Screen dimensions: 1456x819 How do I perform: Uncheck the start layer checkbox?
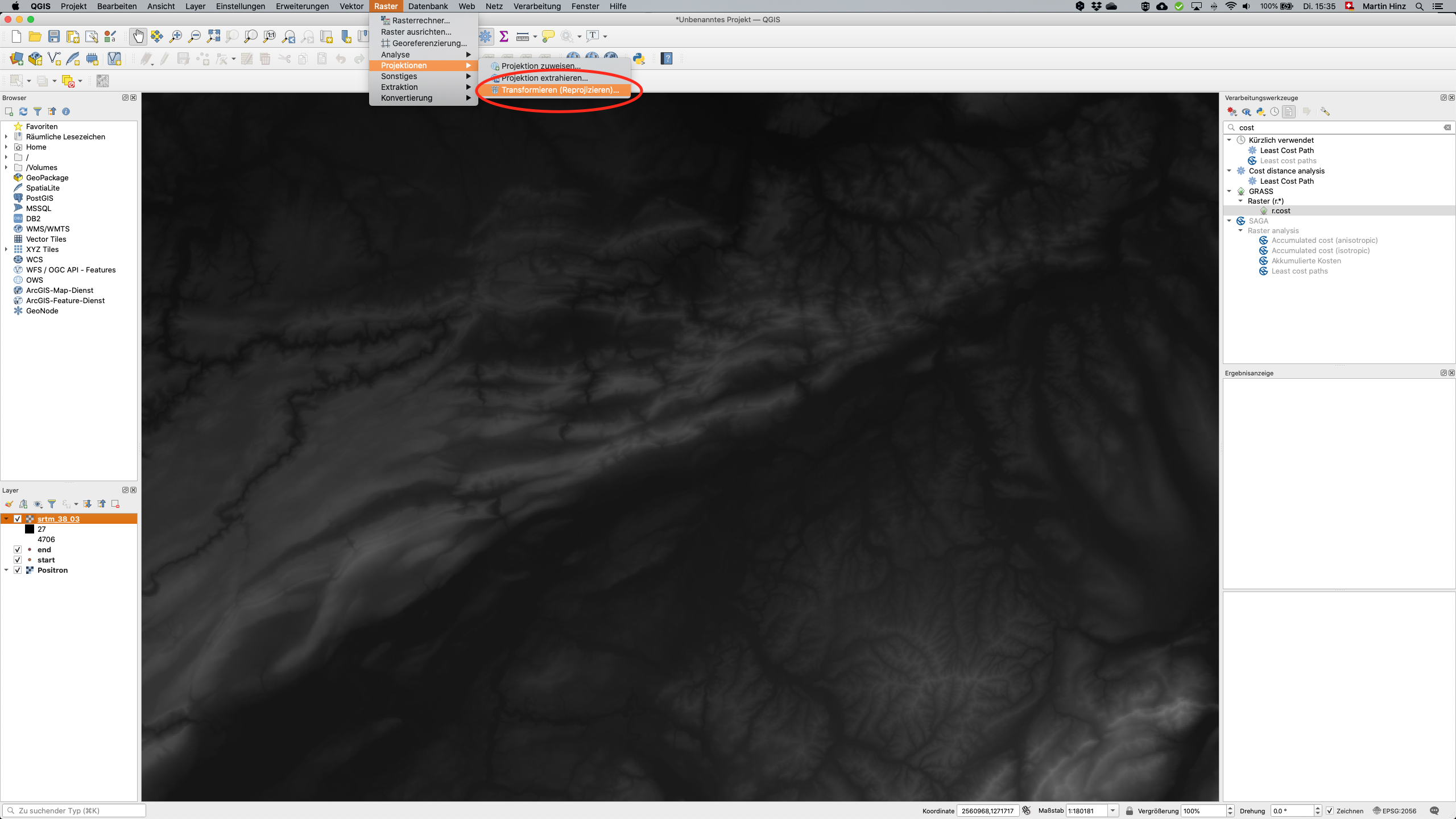click(x=18, y=560)
